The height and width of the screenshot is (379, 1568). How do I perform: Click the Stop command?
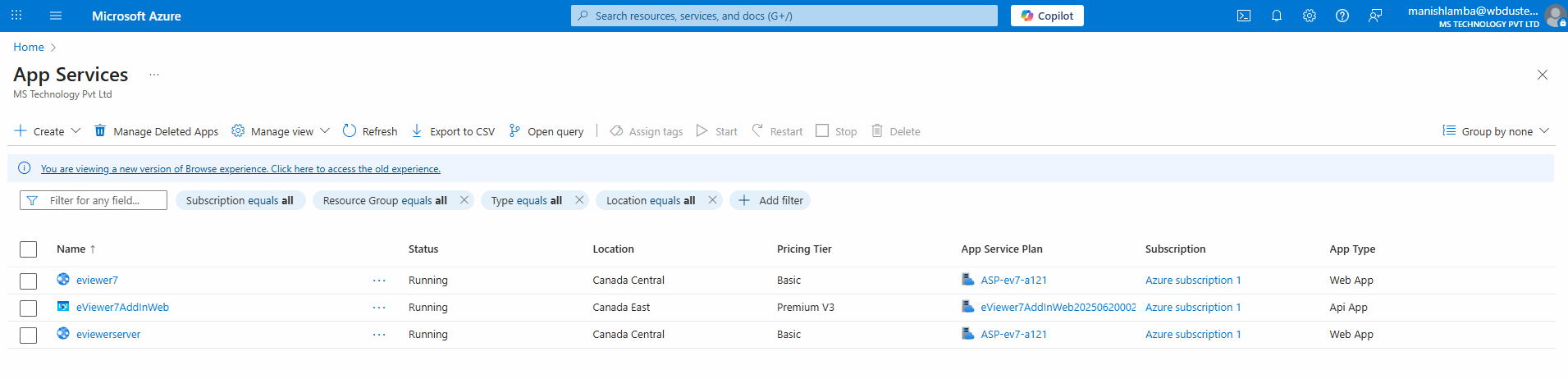coord(836,131)
